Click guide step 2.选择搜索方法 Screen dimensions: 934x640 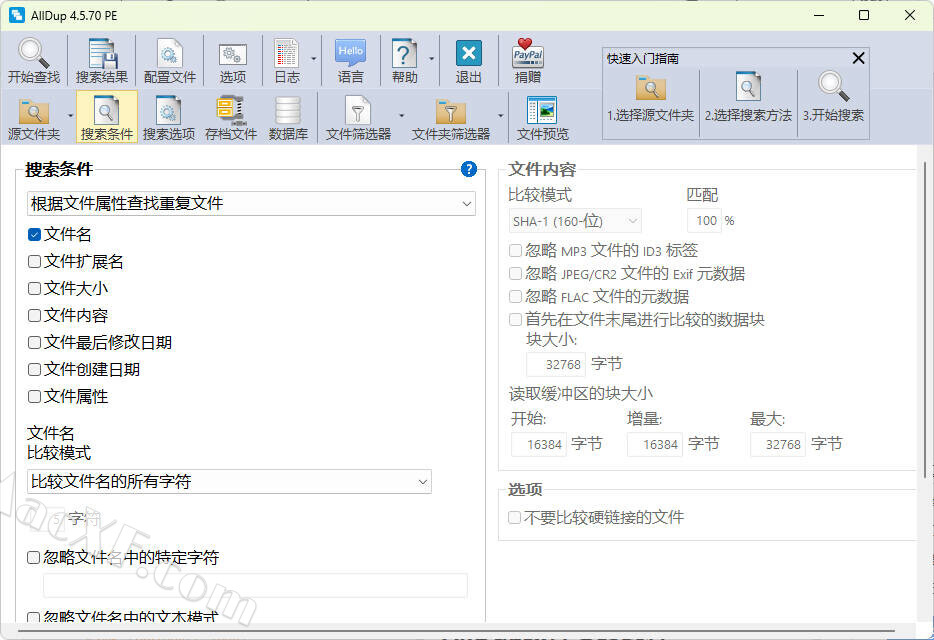[x=748, y=99]
